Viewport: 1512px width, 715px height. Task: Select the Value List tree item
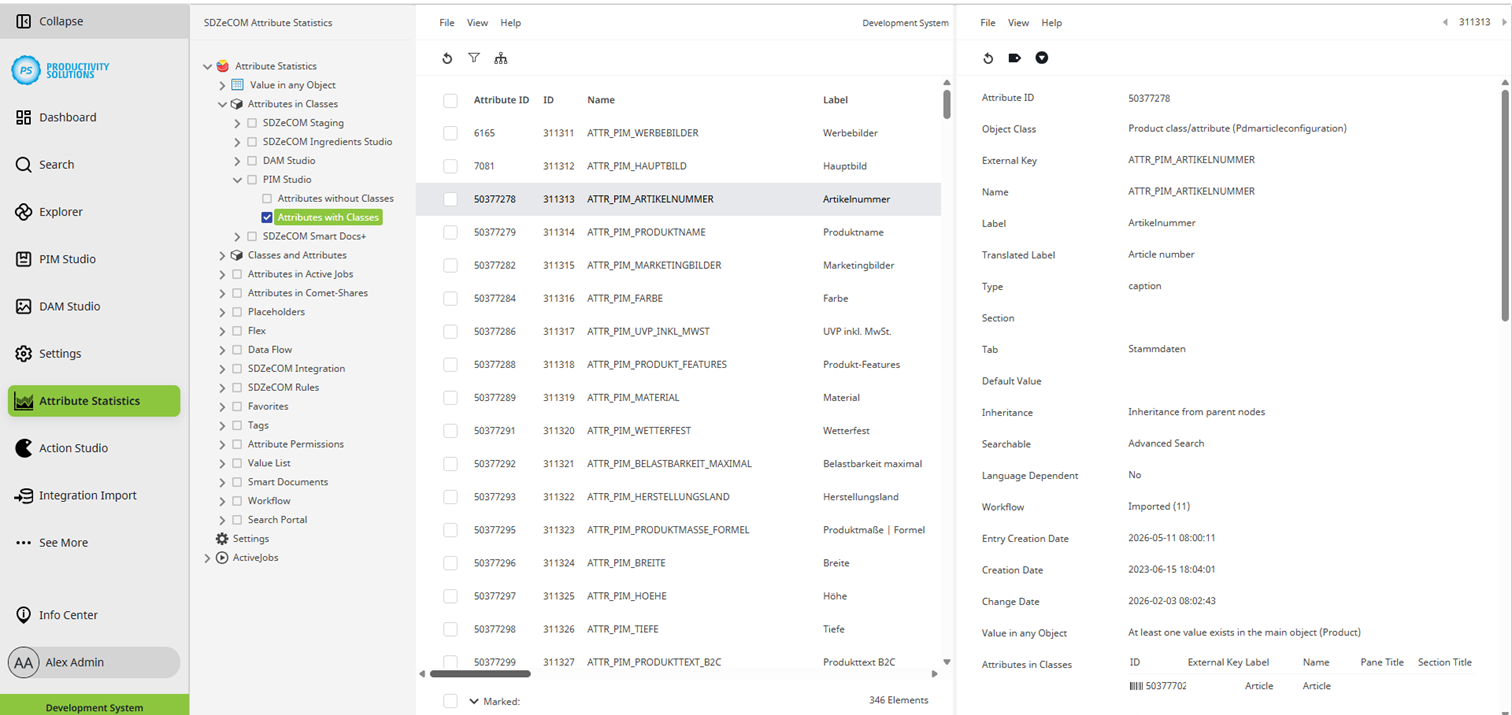pyautogui.click(x=269, y=463)
